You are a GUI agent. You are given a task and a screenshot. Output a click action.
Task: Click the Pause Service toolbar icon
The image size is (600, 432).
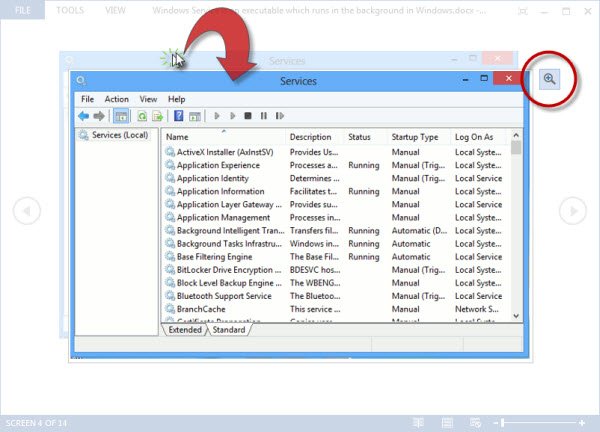264,116
